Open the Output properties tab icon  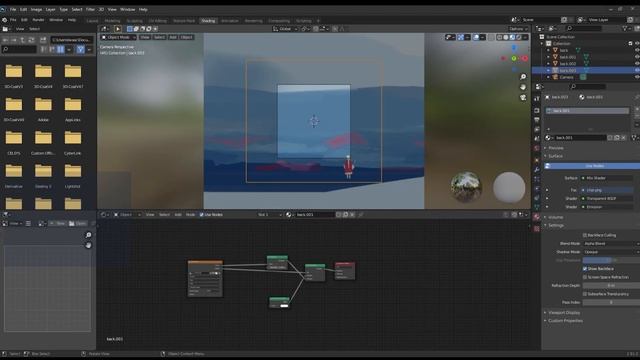(536, 120)
